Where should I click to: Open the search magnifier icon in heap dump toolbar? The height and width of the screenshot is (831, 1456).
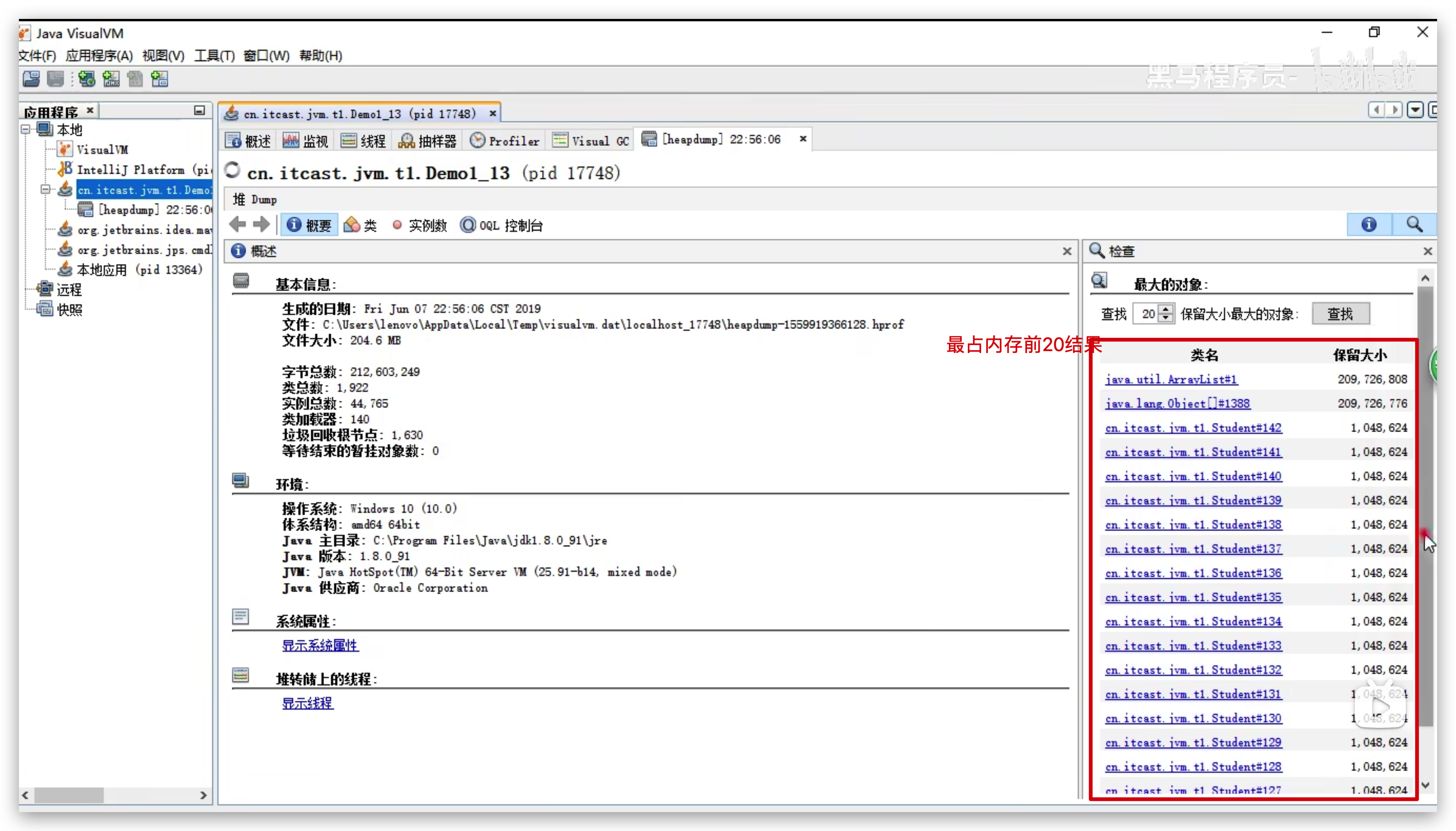tap(1415, 224)
